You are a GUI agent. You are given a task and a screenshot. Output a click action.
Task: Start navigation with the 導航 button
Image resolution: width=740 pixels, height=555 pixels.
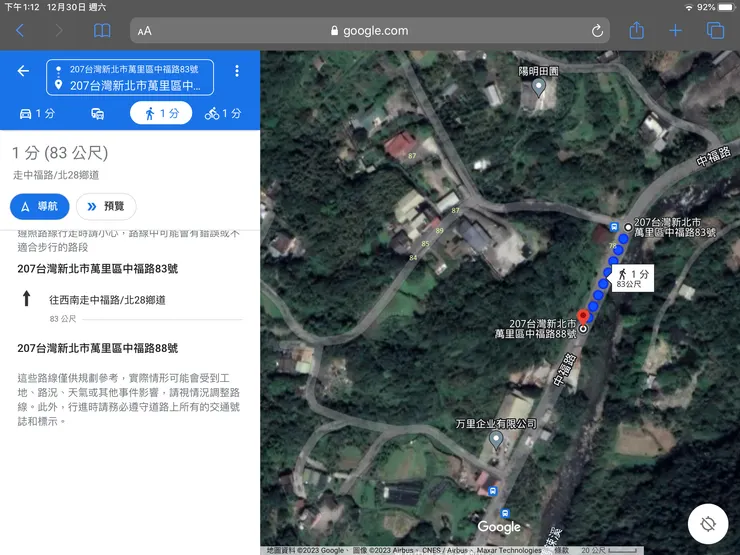pyautogui.click(x=40, y=206)
